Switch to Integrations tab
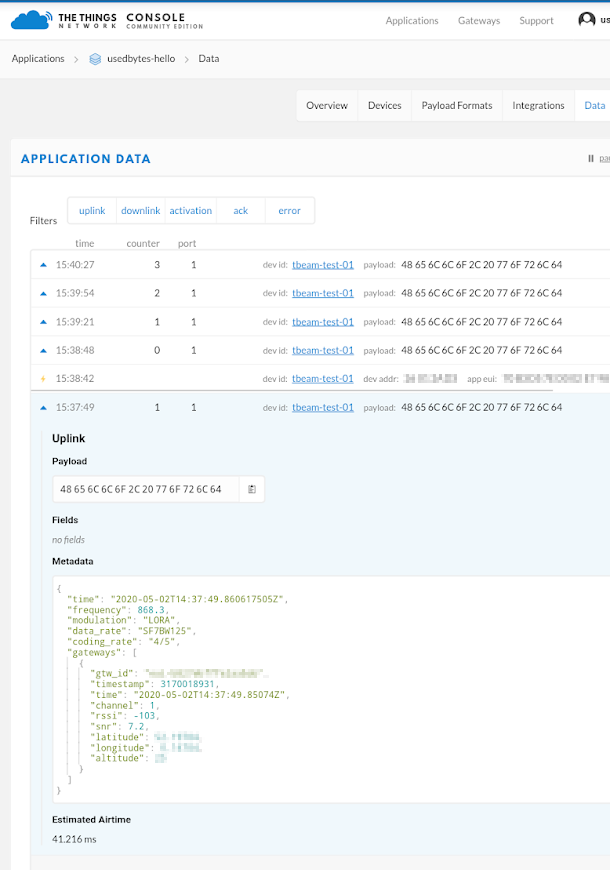610x870 pixels. [538, 105]
